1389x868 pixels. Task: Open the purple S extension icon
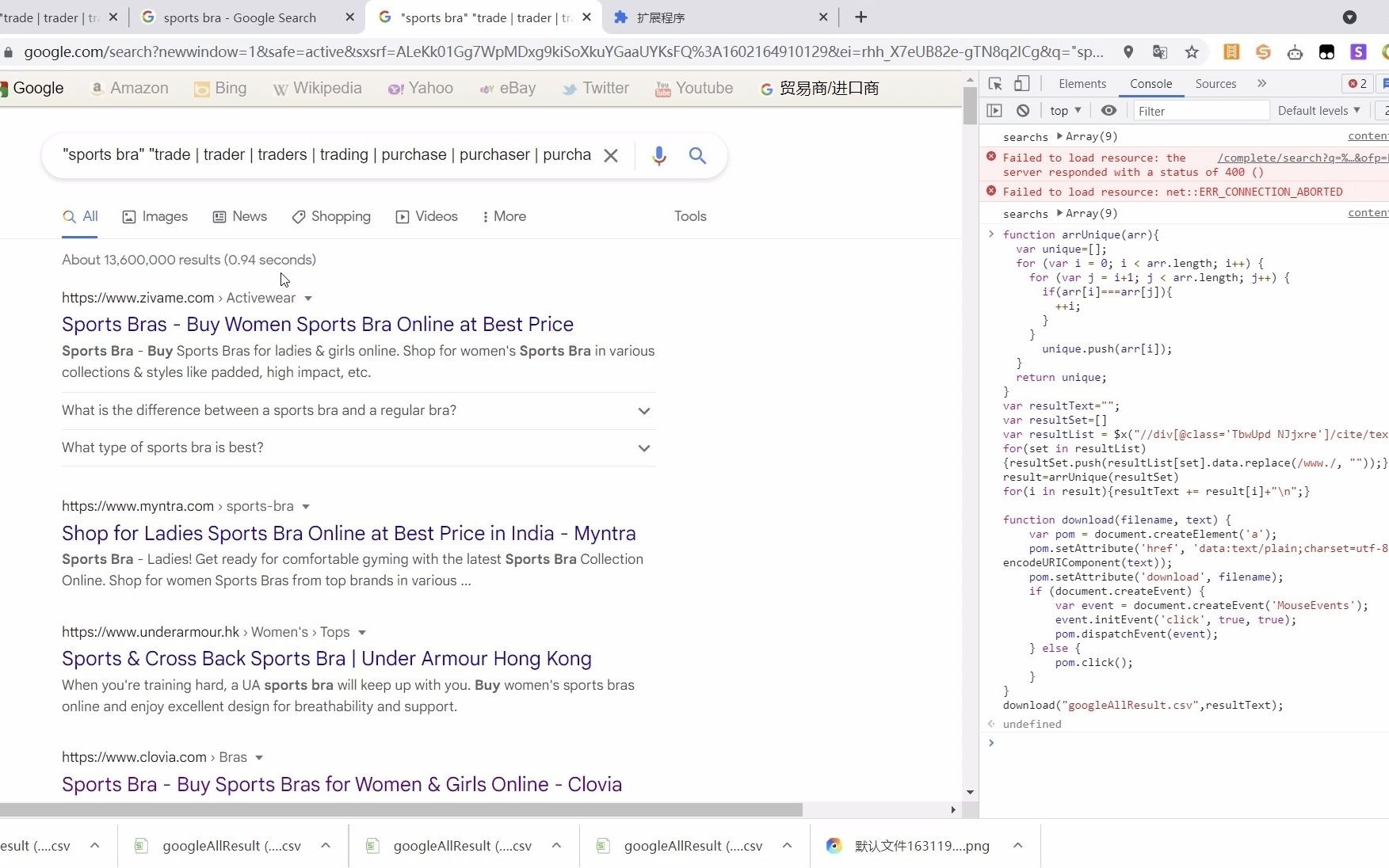click(x=1358, y=52)
